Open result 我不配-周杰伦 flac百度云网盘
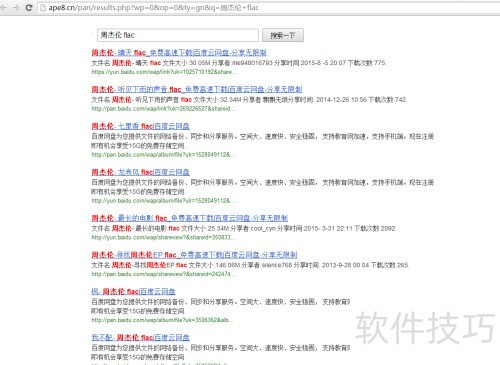Screen dimensions: 500x365 [140, 337]
